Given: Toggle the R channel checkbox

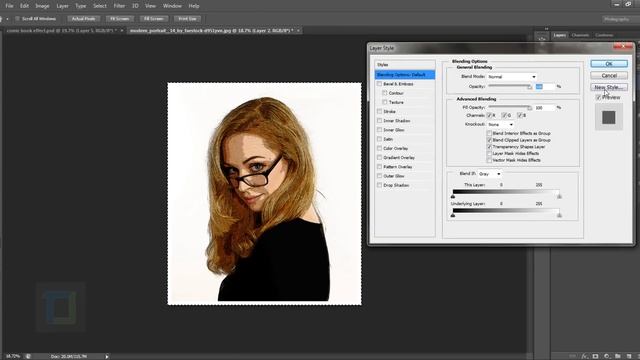Looking at the screenshot, I should (x=489, y=116).
